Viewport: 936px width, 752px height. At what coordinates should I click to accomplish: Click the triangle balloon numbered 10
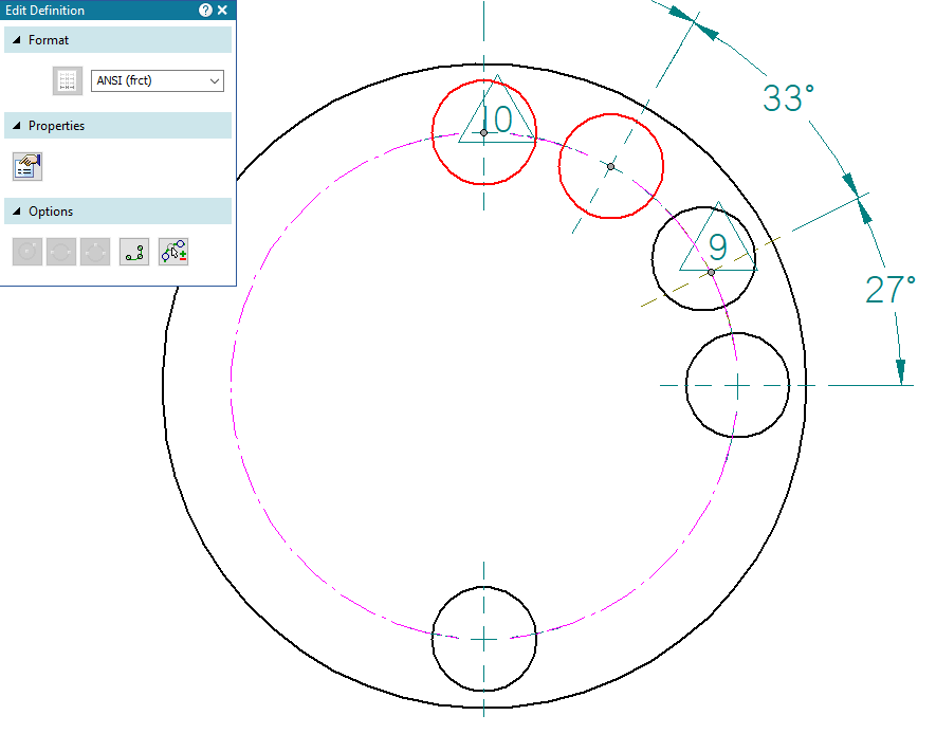(x=497, y=116)
